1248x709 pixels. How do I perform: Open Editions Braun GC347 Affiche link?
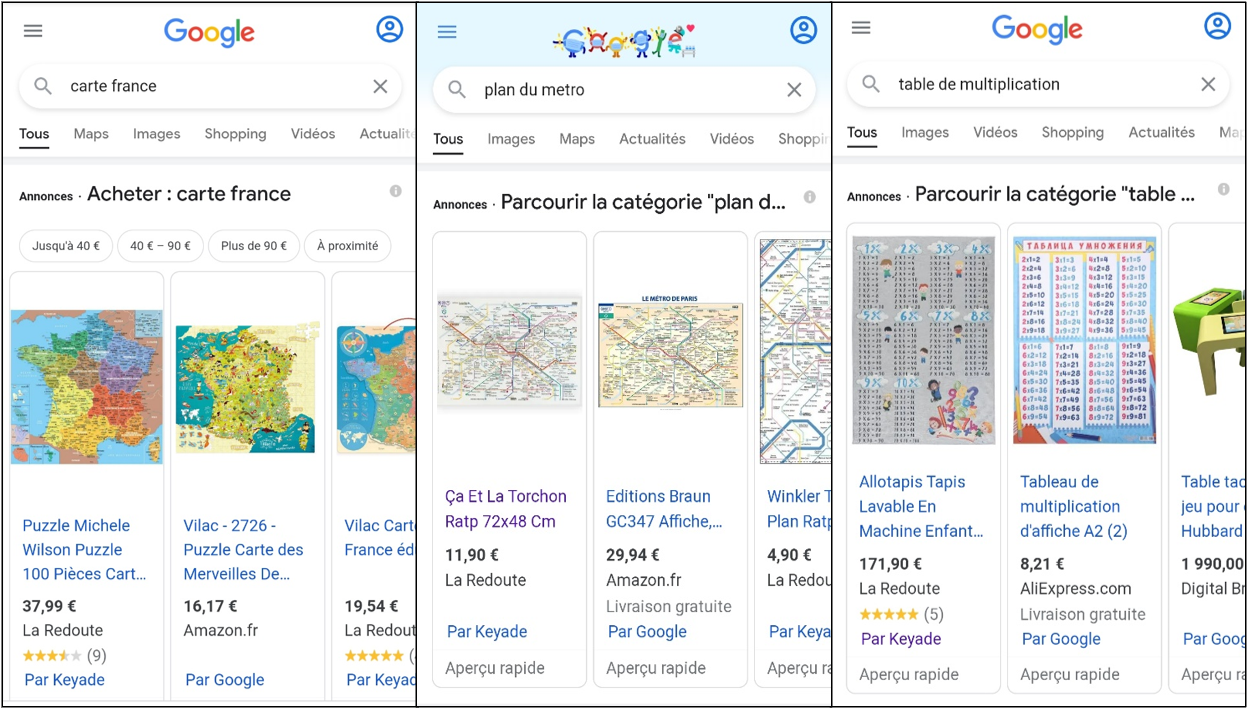[664, 509]
